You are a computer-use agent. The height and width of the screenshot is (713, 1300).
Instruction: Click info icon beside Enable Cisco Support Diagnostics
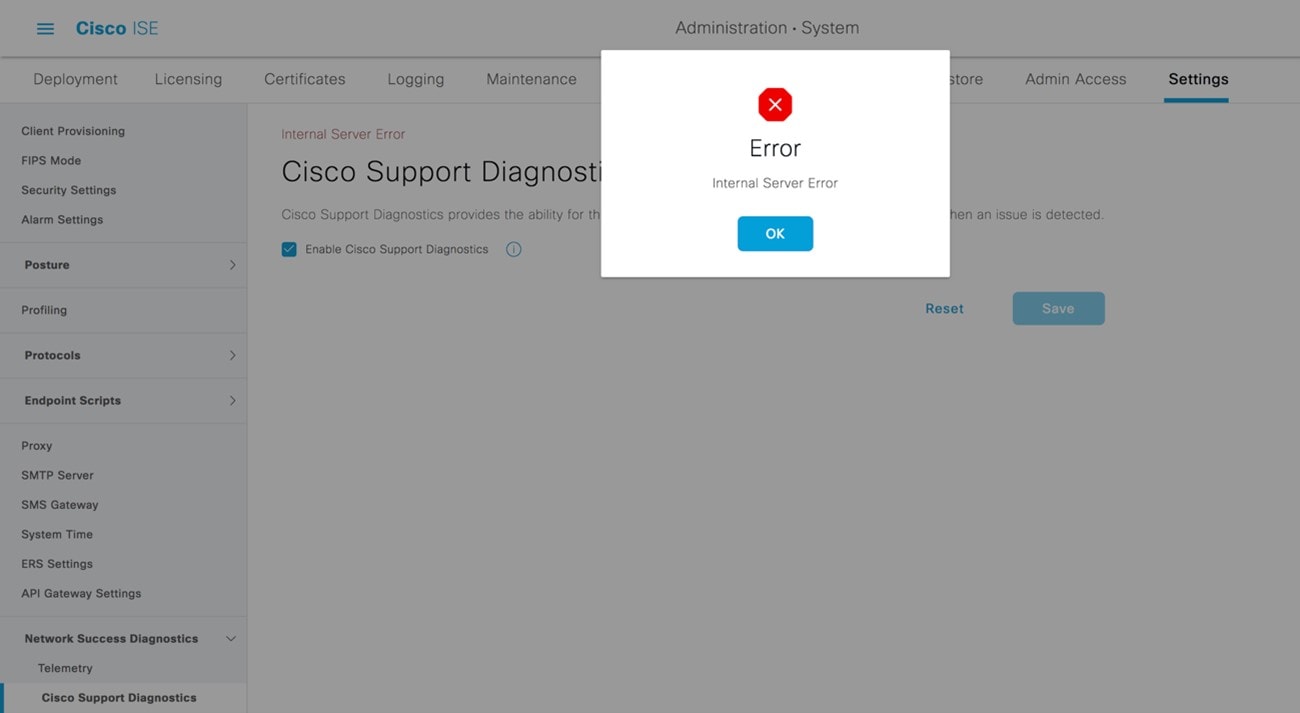pos(513,249)
